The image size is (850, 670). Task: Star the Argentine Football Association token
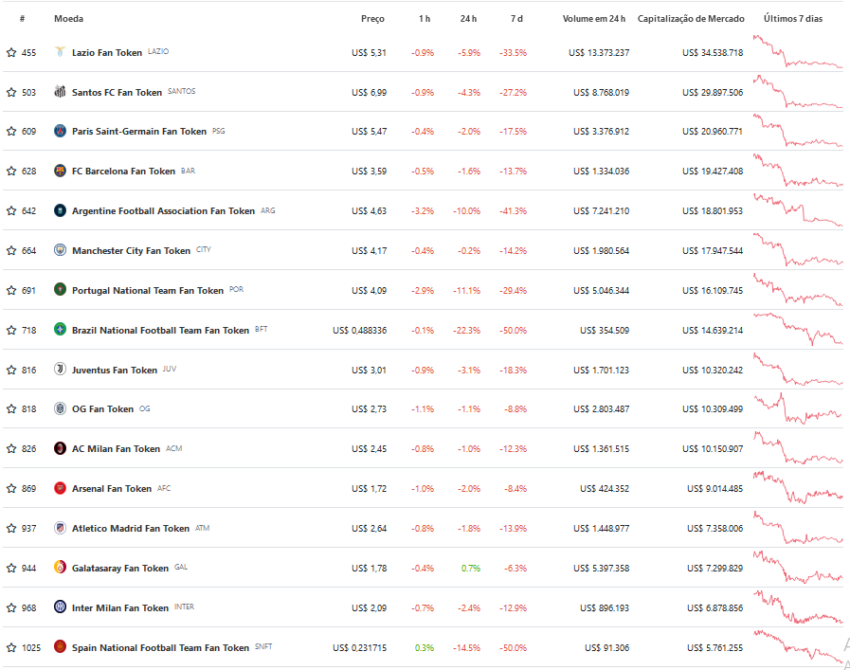[11, 211]
